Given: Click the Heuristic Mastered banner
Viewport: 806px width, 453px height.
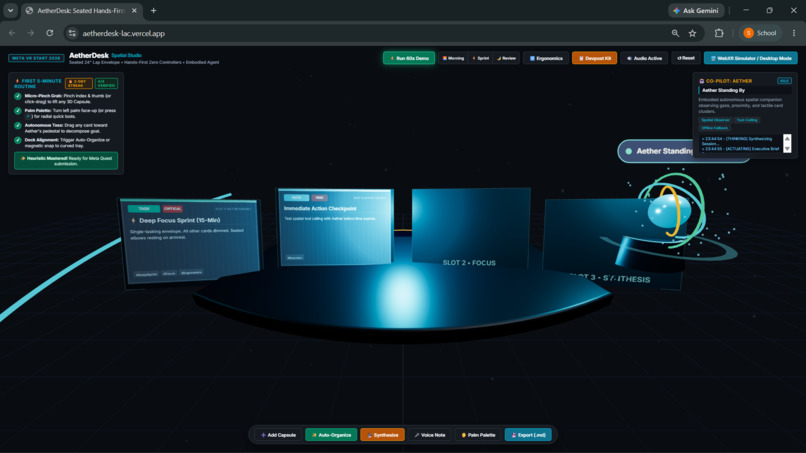Looking at the screenshot, I should [66, 161].
